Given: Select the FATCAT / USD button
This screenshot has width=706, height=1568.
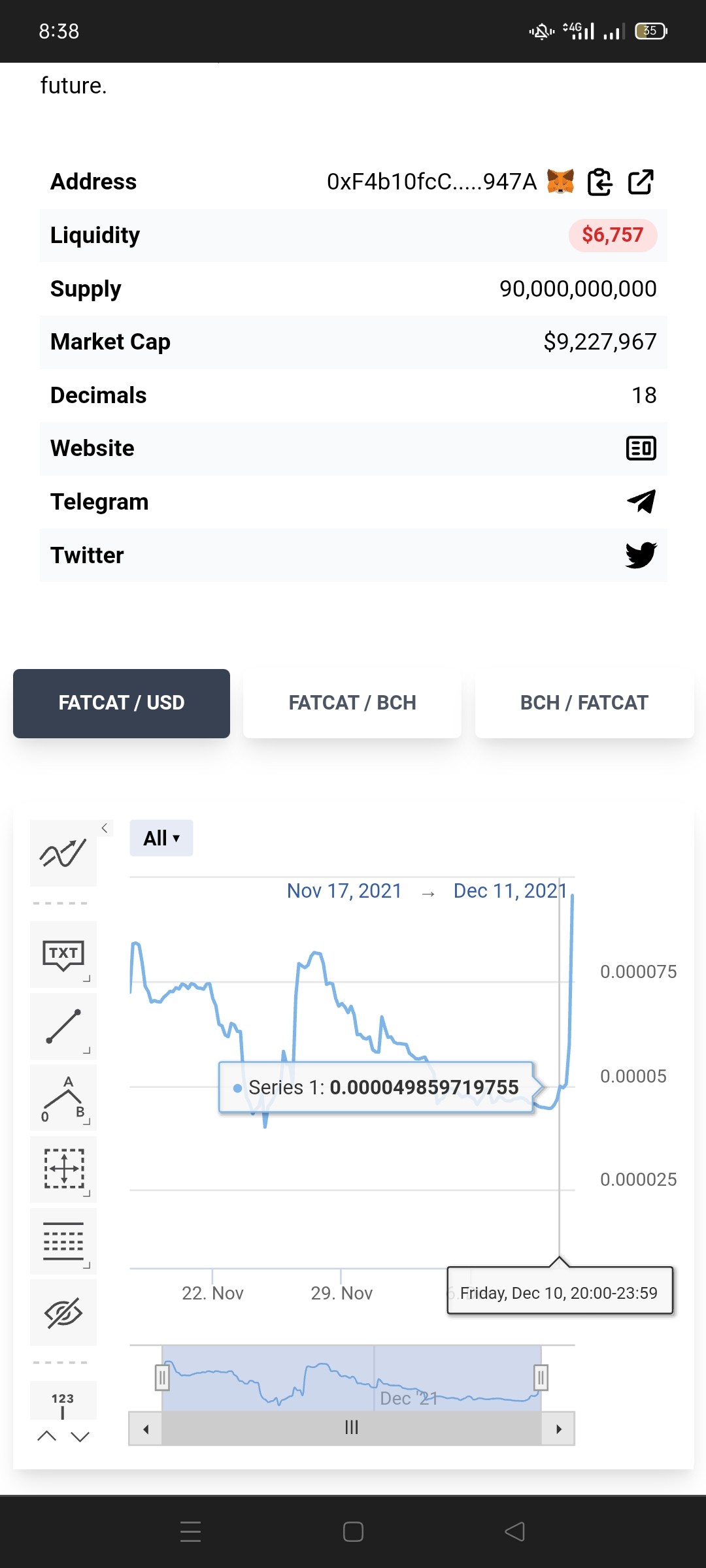Looking at the screenshot, I should pyautogui.click(x=122, y=703).
